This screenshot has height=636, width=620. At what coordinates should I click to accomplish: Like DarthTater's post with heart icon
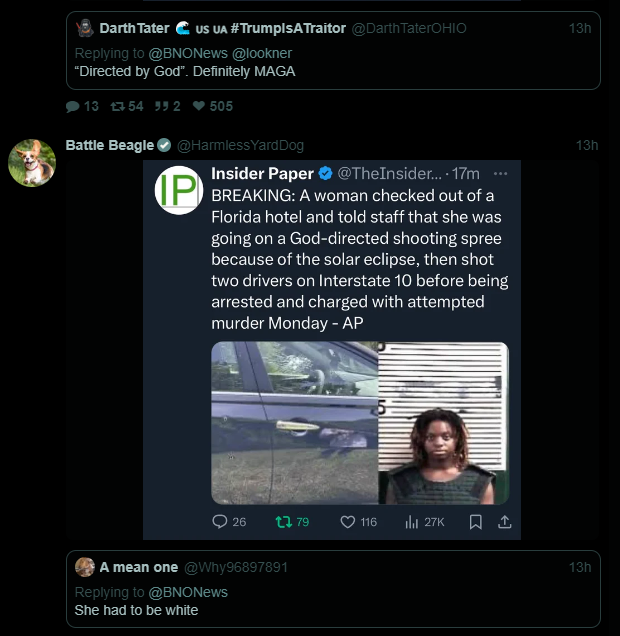point(199,106)
